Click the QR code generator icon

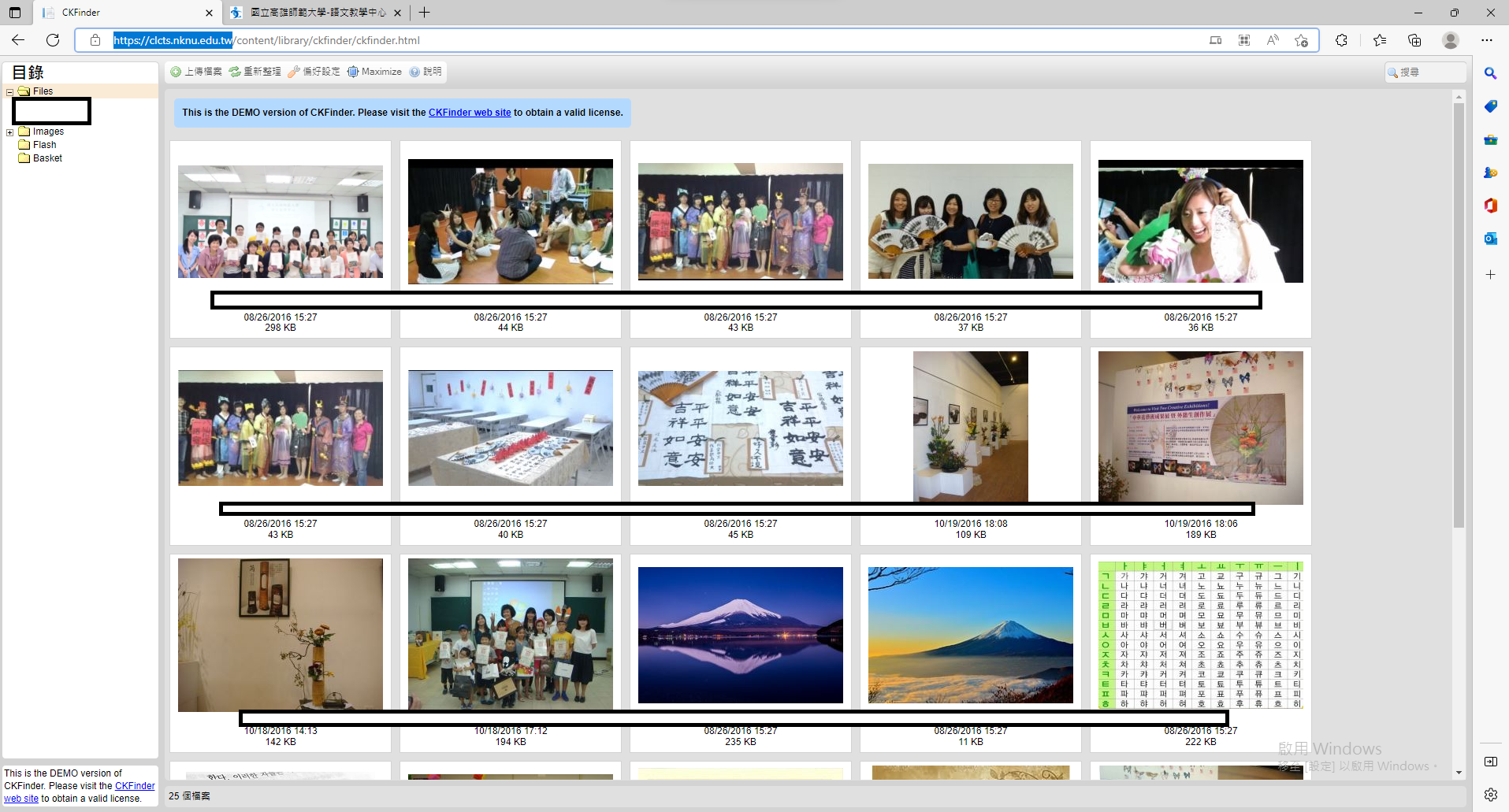[1244, 40]
